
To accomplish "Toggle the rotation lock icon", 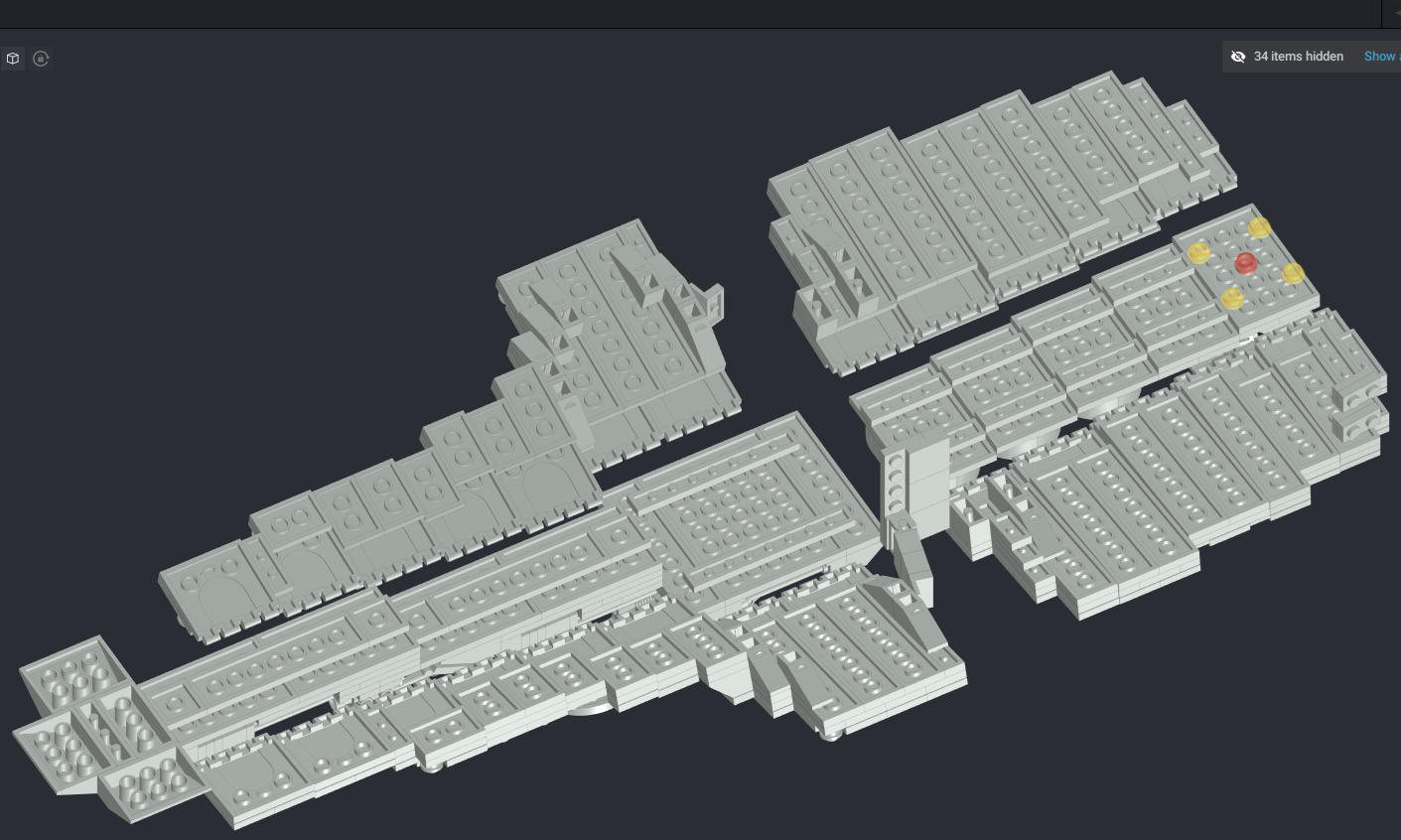I will click(41, 59).
